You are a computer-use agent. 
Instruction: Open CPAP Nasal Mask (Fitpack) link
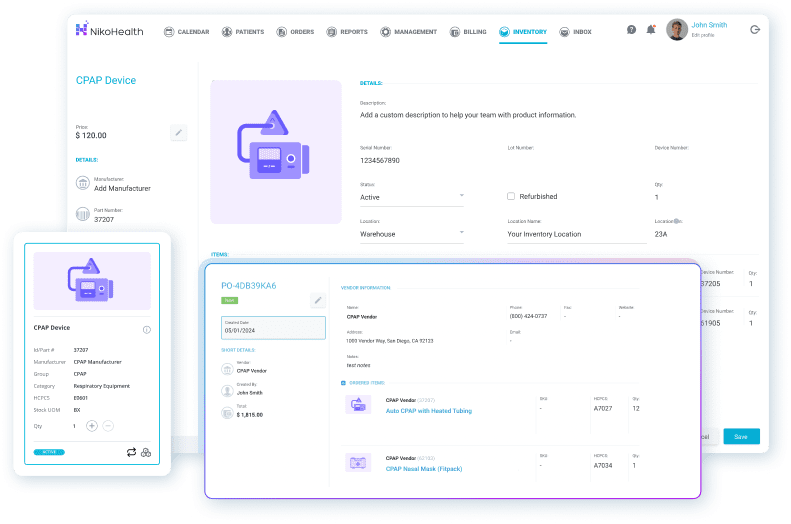(424, 469)
